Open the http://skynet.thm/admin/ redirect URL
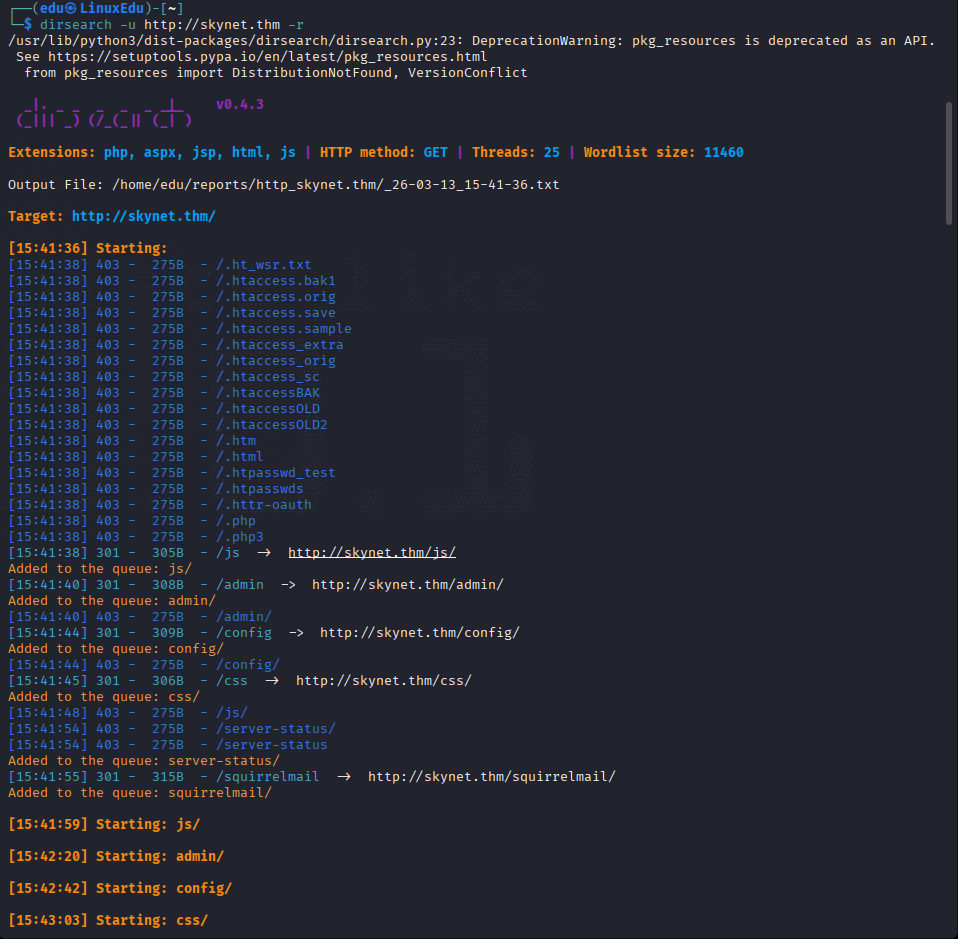The height and width of the screenshot is (939, 958). click(408, 585)
